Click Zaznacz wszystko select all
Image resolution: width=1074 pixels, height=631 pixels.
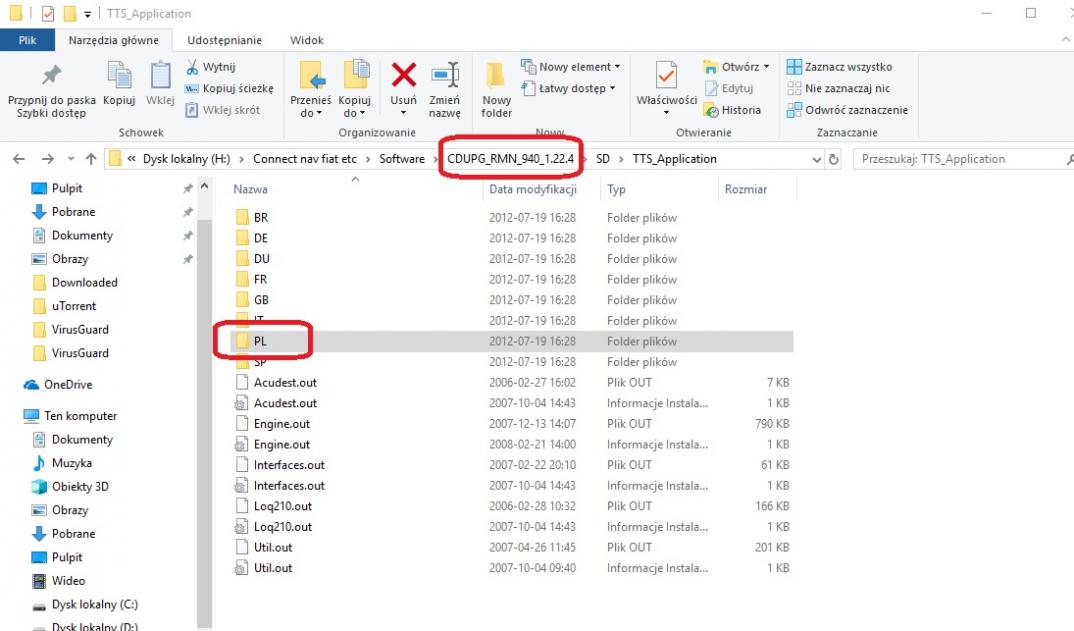point(840,66)
